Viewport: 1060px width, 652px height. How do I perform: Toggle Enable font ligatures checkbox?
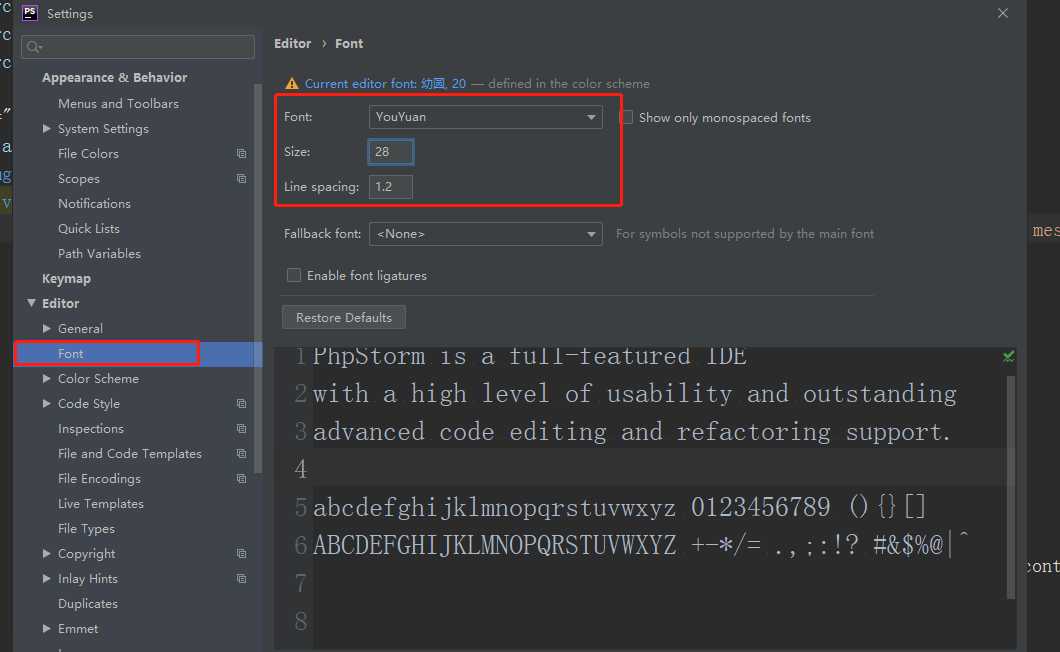pyautogui.click(x=293, y=275)
